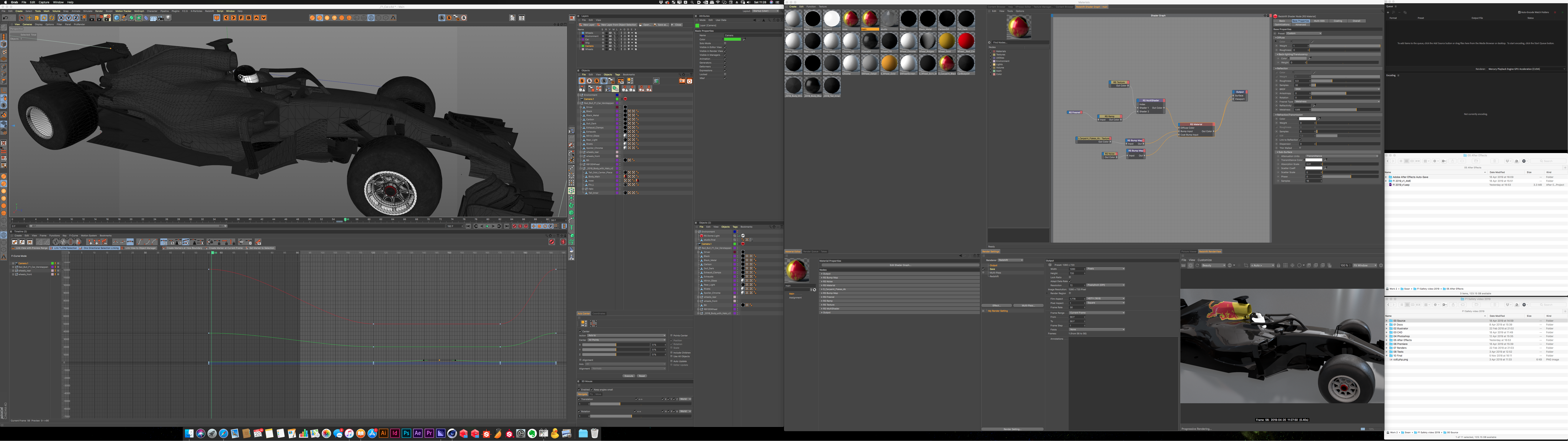Open the Redshift menu in Cinema 4D

pyautogui.click(x=209, y=11)
